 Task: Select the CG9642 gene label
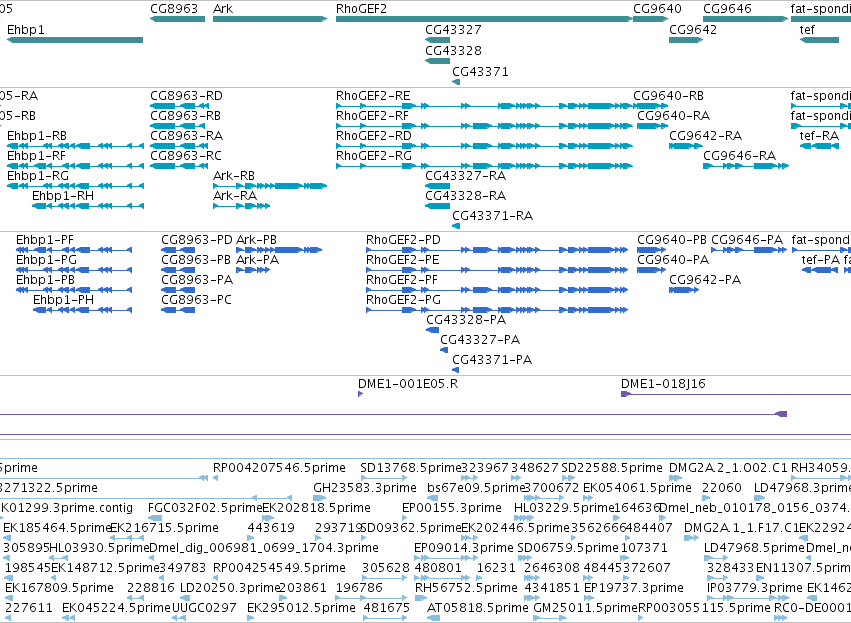[693, 30]
